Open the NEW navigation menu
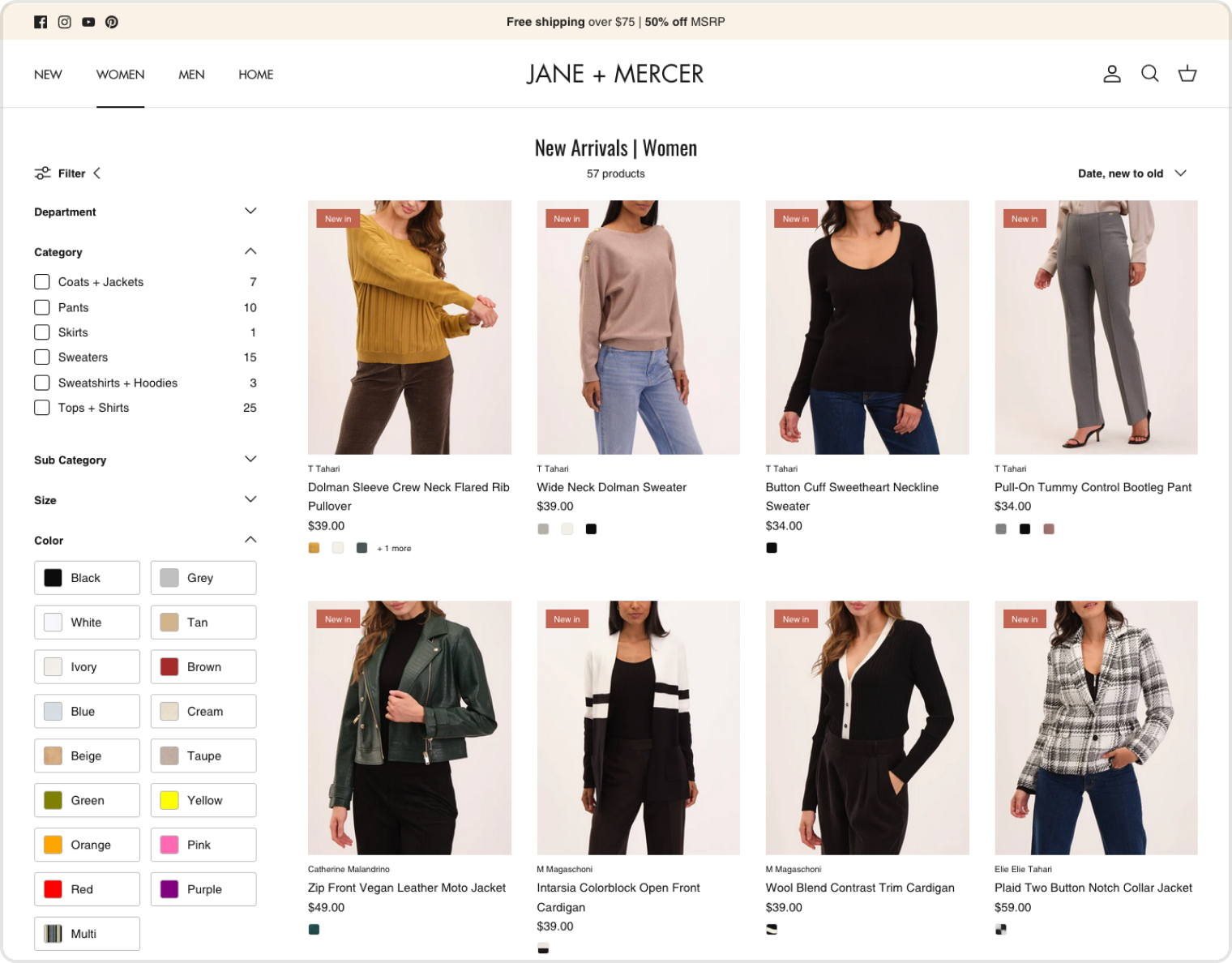 48,75
